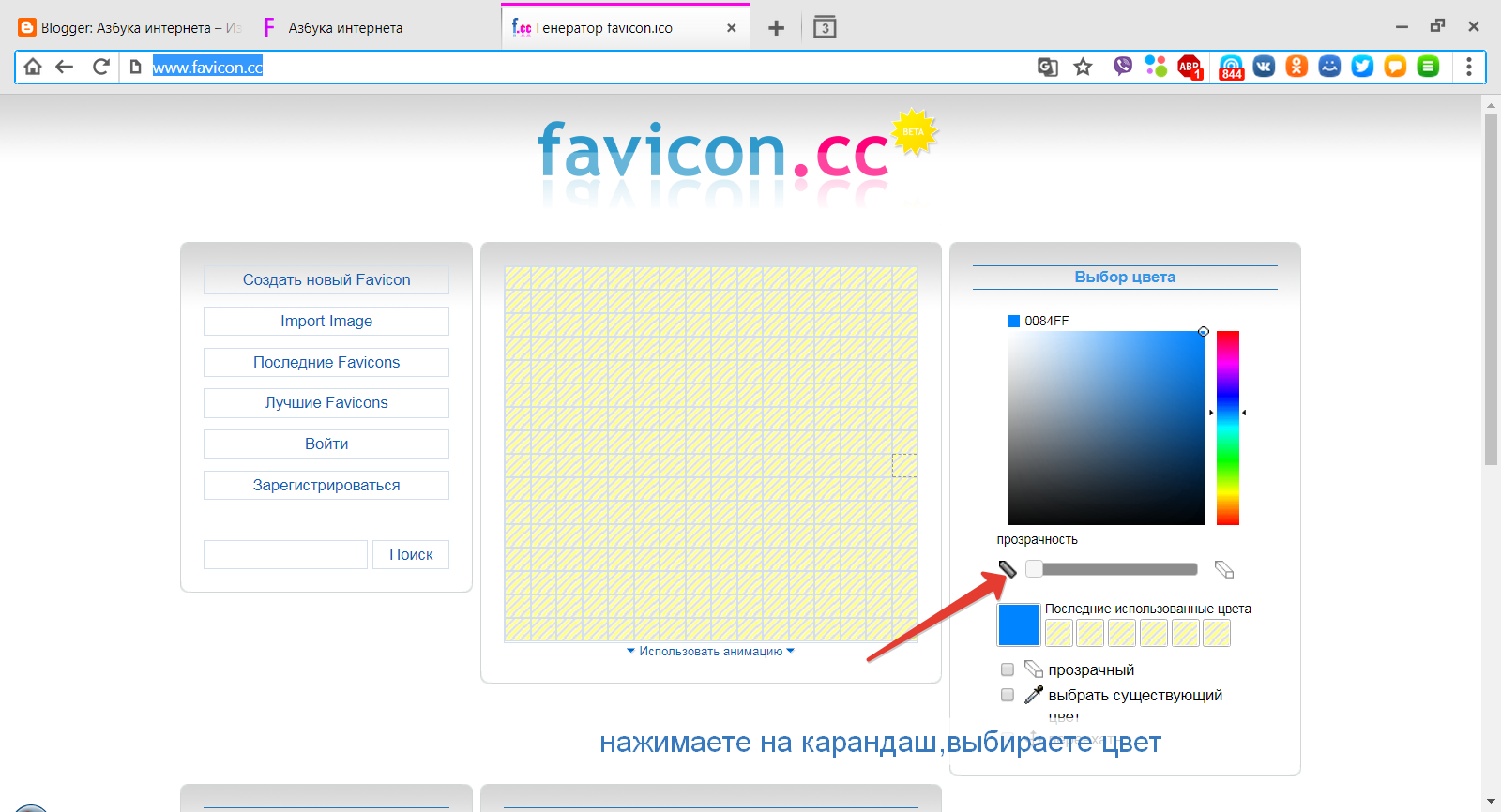Enable the прозрачный checkbox

tap(1008, 669)
